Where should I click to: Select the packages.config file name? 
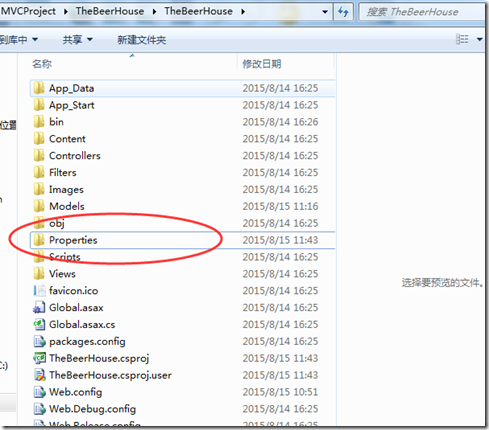point(87,341)
